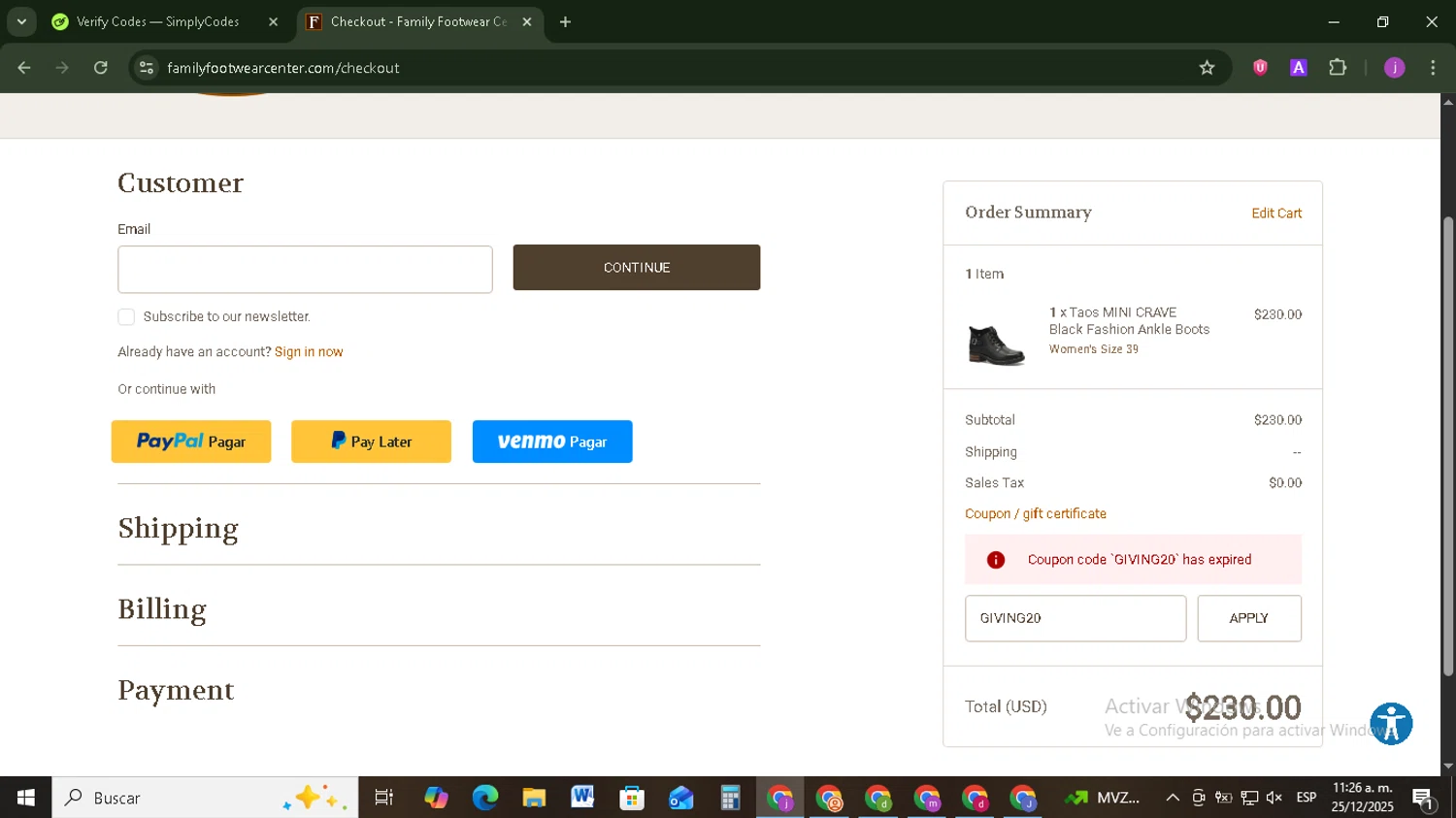
Task: Open the uBlock shield extension icon
Action: click(x=1260, y=68)
